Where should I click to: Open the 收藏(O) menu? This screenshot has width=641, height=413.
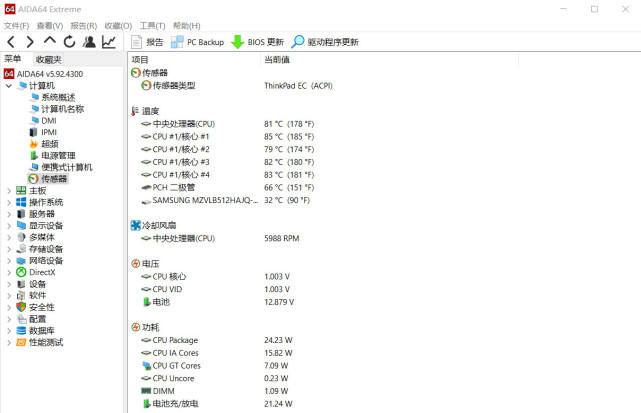coord(118,26)
